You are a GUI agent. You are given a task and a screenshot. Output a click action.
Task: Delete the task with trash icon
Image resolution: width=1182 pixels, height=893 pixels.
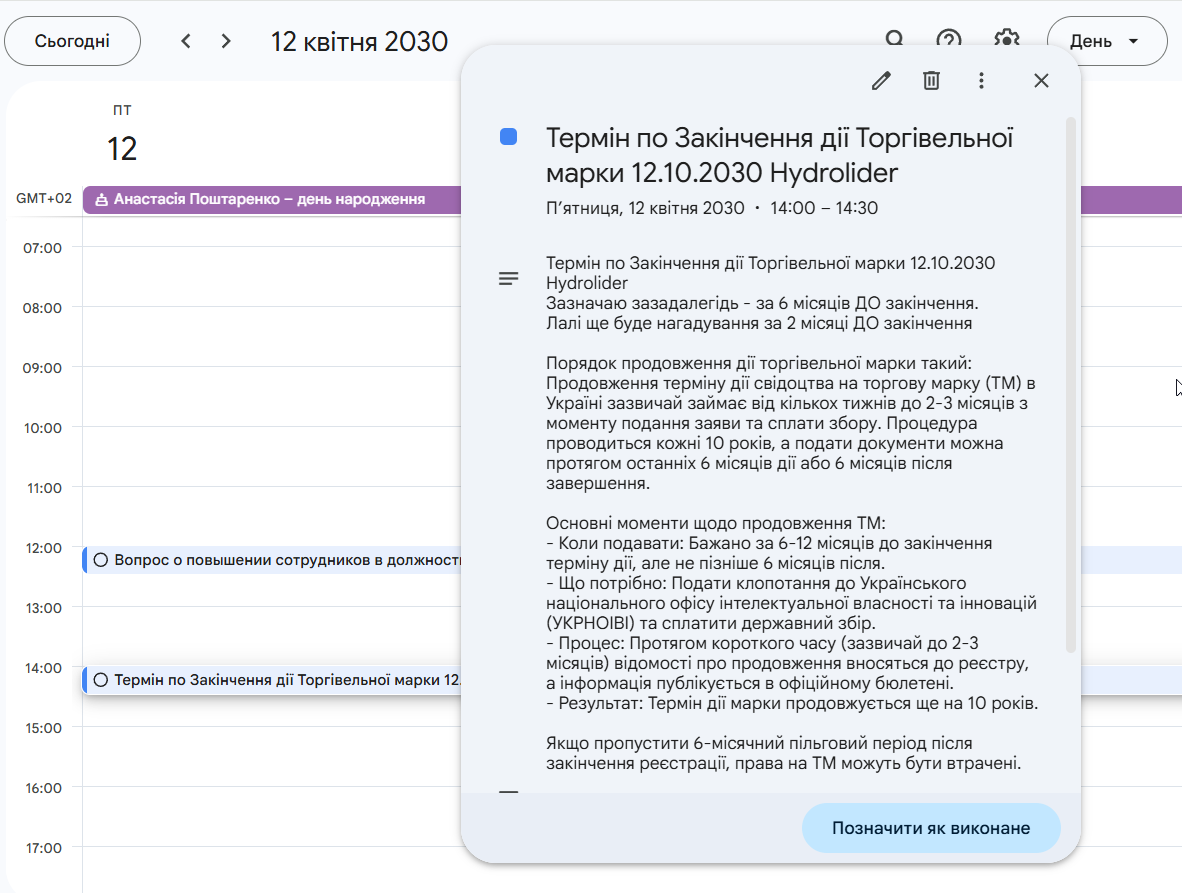pyautogui.click(x=931, y=81)
